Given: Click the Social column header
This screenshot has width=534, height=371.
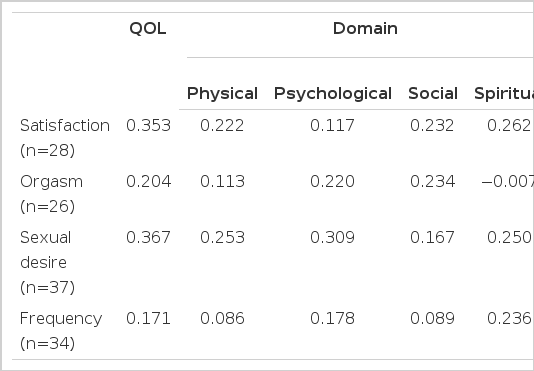Looking at the screenshot, I should point(433,94).
